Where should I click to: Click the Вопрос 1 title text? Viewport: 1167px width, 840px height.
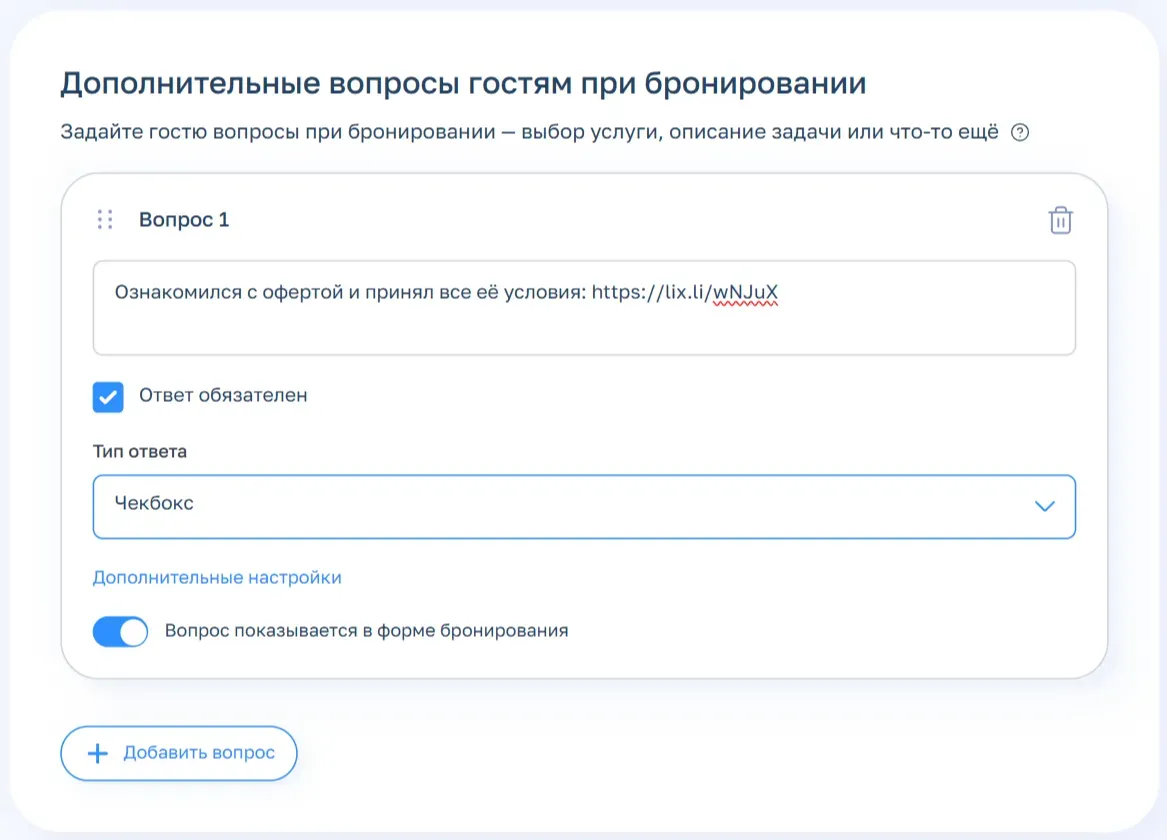184,219
